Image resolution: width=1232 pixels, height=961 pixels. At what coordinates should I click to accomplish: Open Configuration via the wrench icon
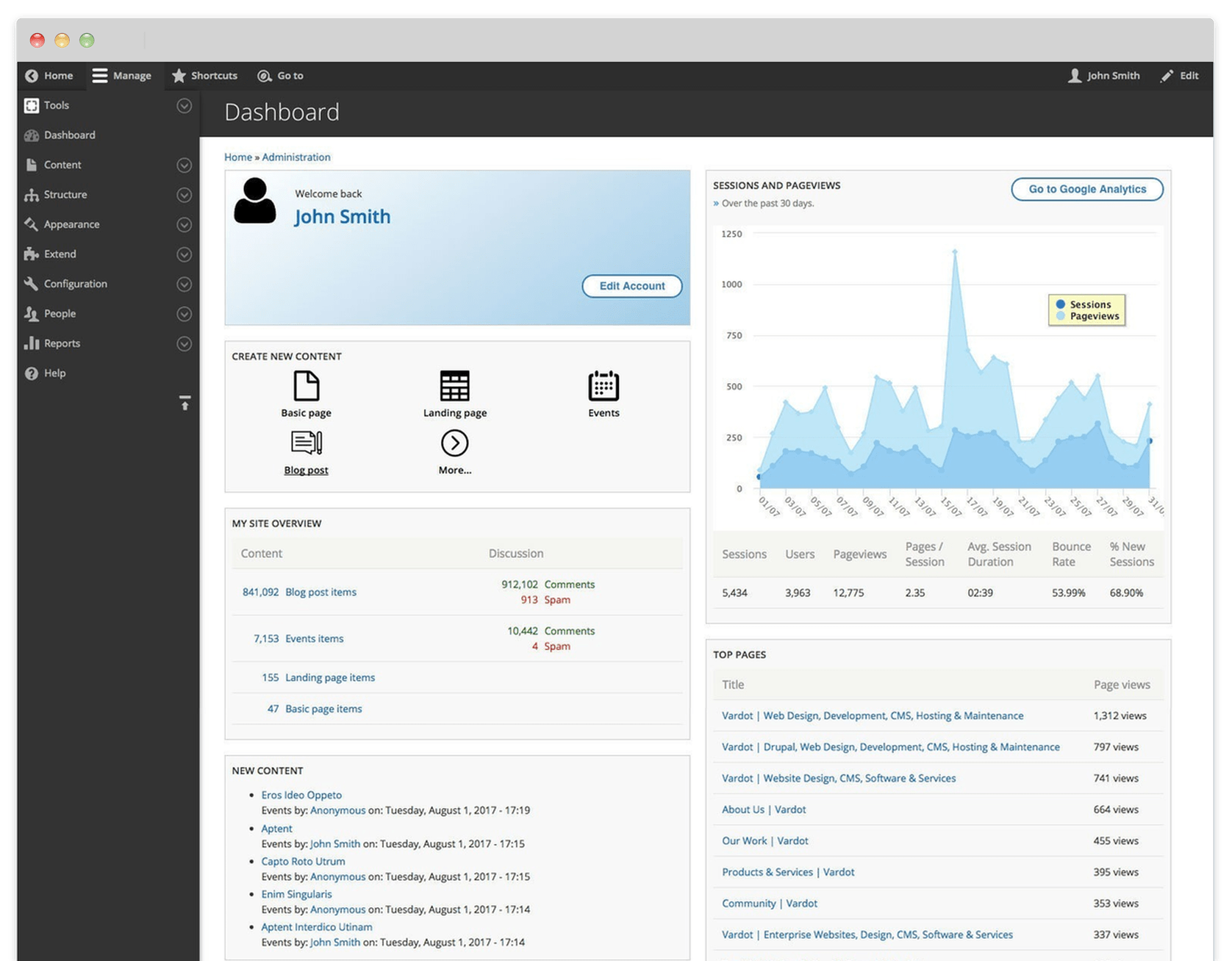[31, 284]
